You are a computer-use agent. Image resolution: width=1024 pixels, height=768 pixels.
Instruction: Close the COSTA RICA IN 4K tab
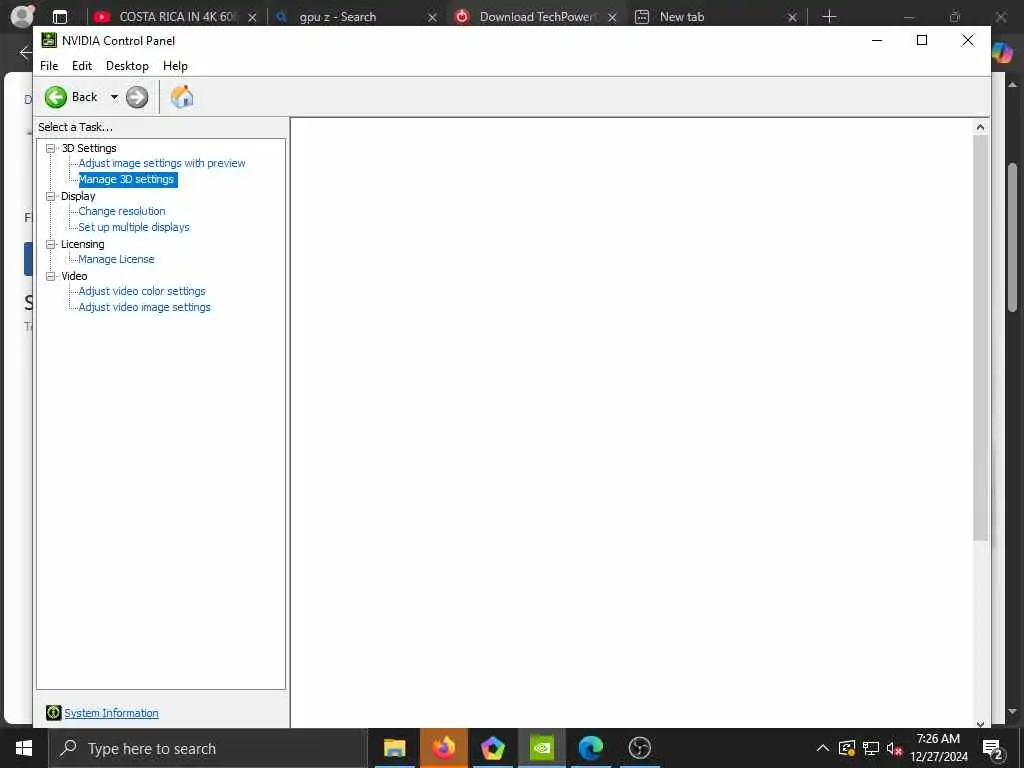[x=253, y=18]
